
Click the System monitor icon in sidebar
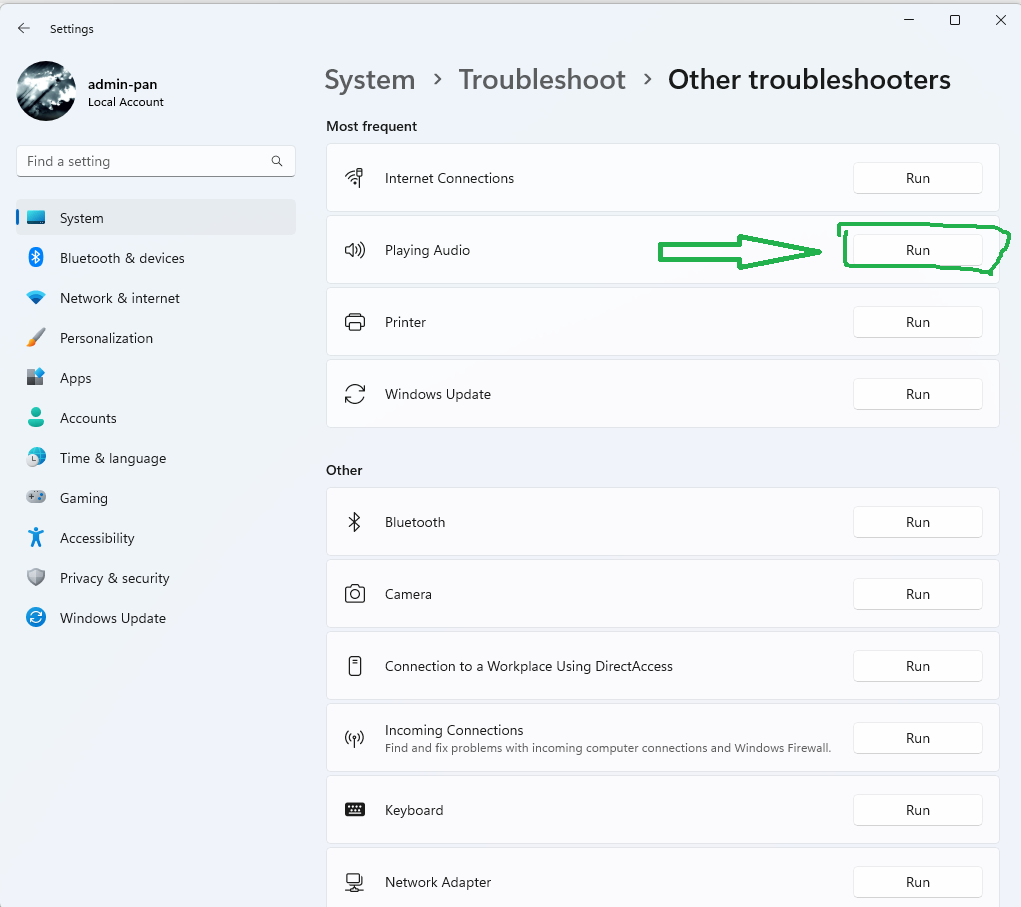pyautogui.click(x=36, y=217)
